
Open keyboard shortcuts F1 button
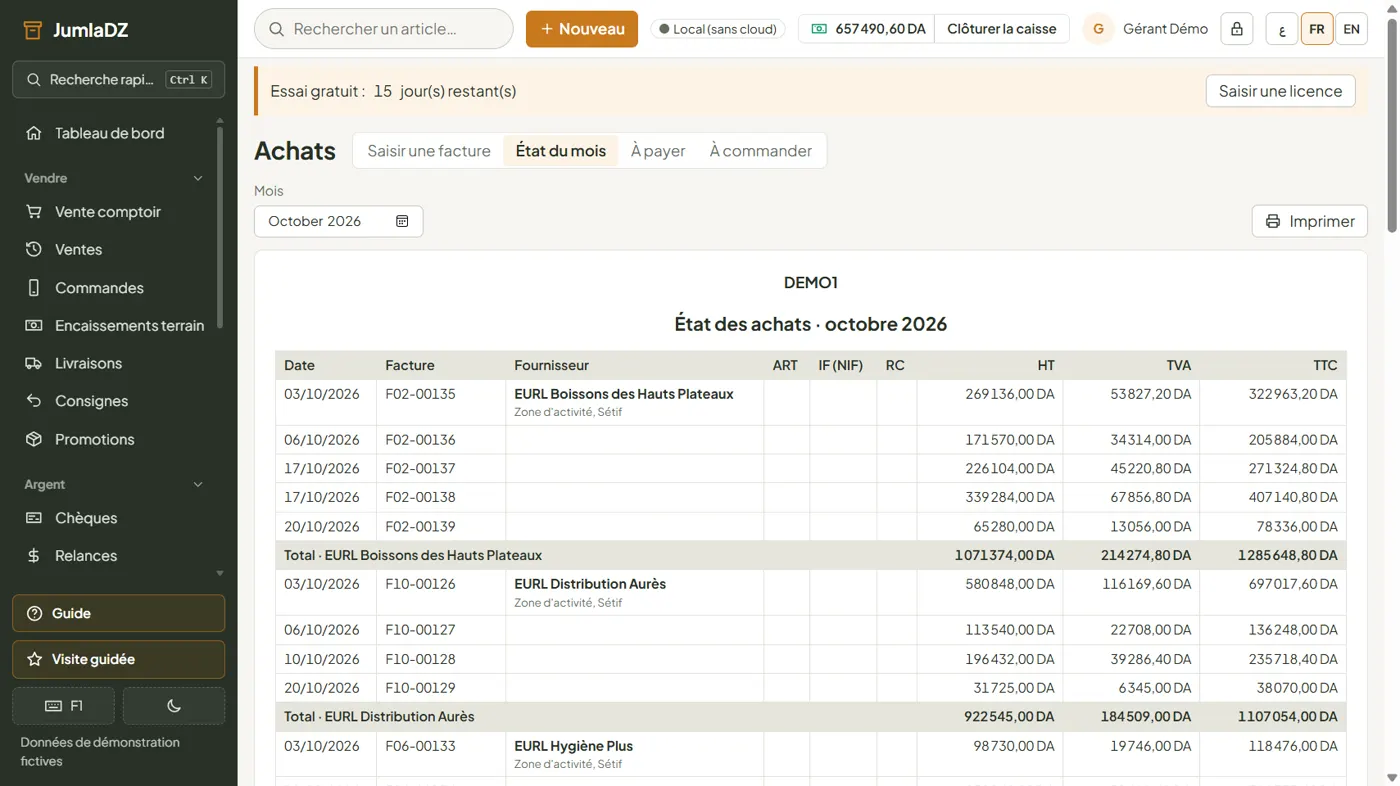(64, 706)
